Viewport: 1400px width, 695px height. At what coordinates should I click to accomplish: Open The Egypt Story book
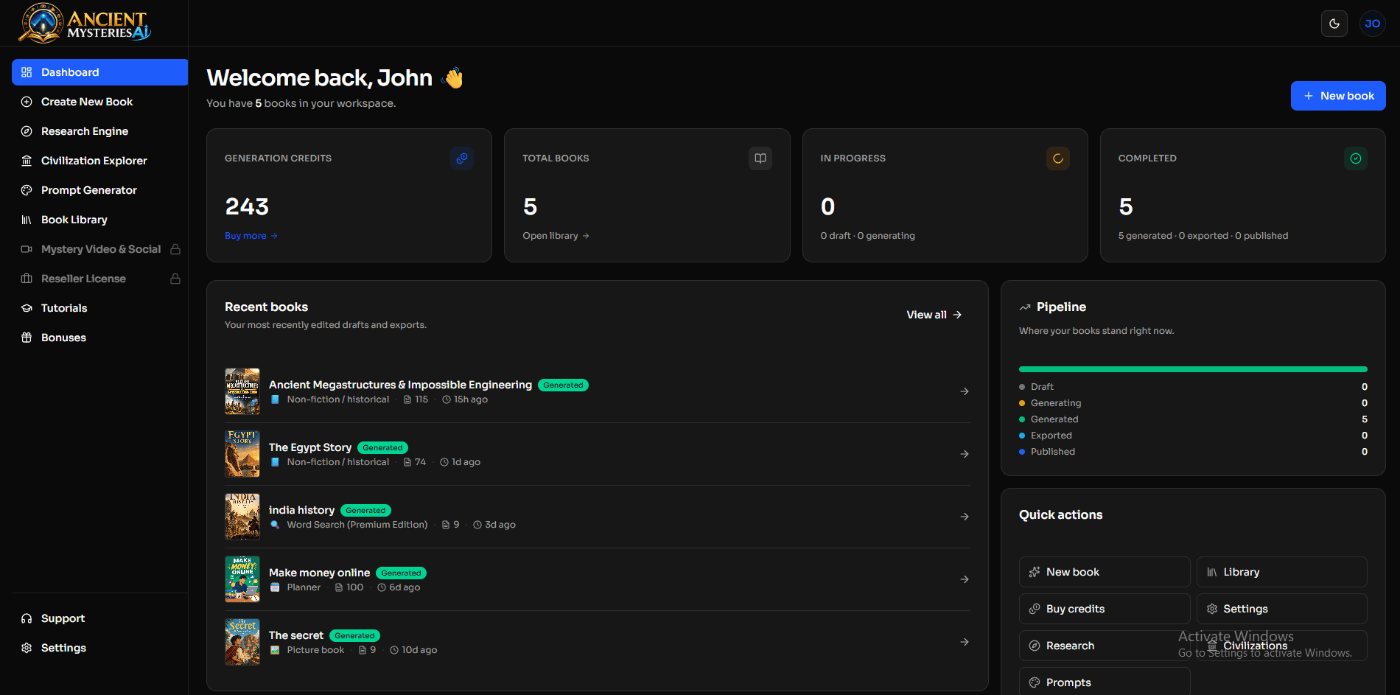coord(597,454)
